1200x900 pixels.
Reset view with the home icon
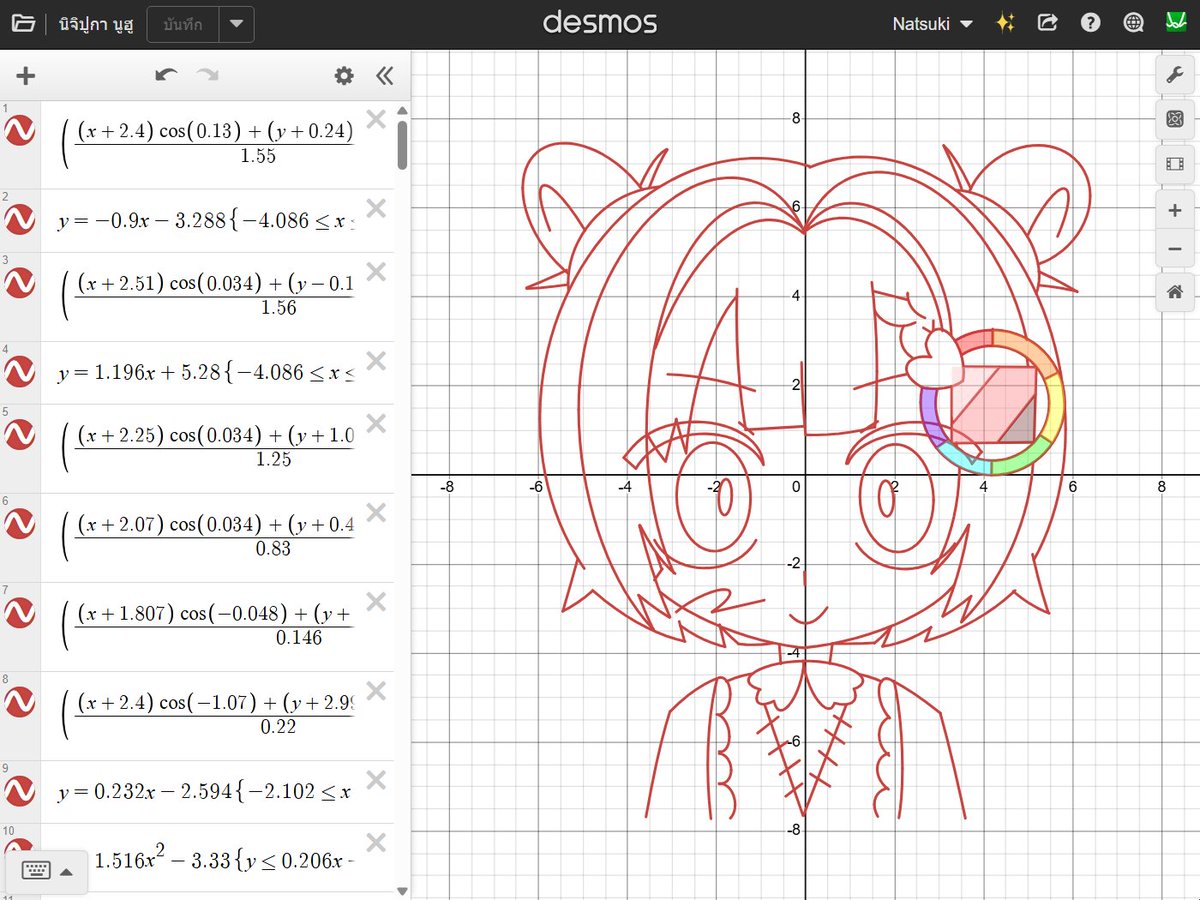tap(1176, 292)
